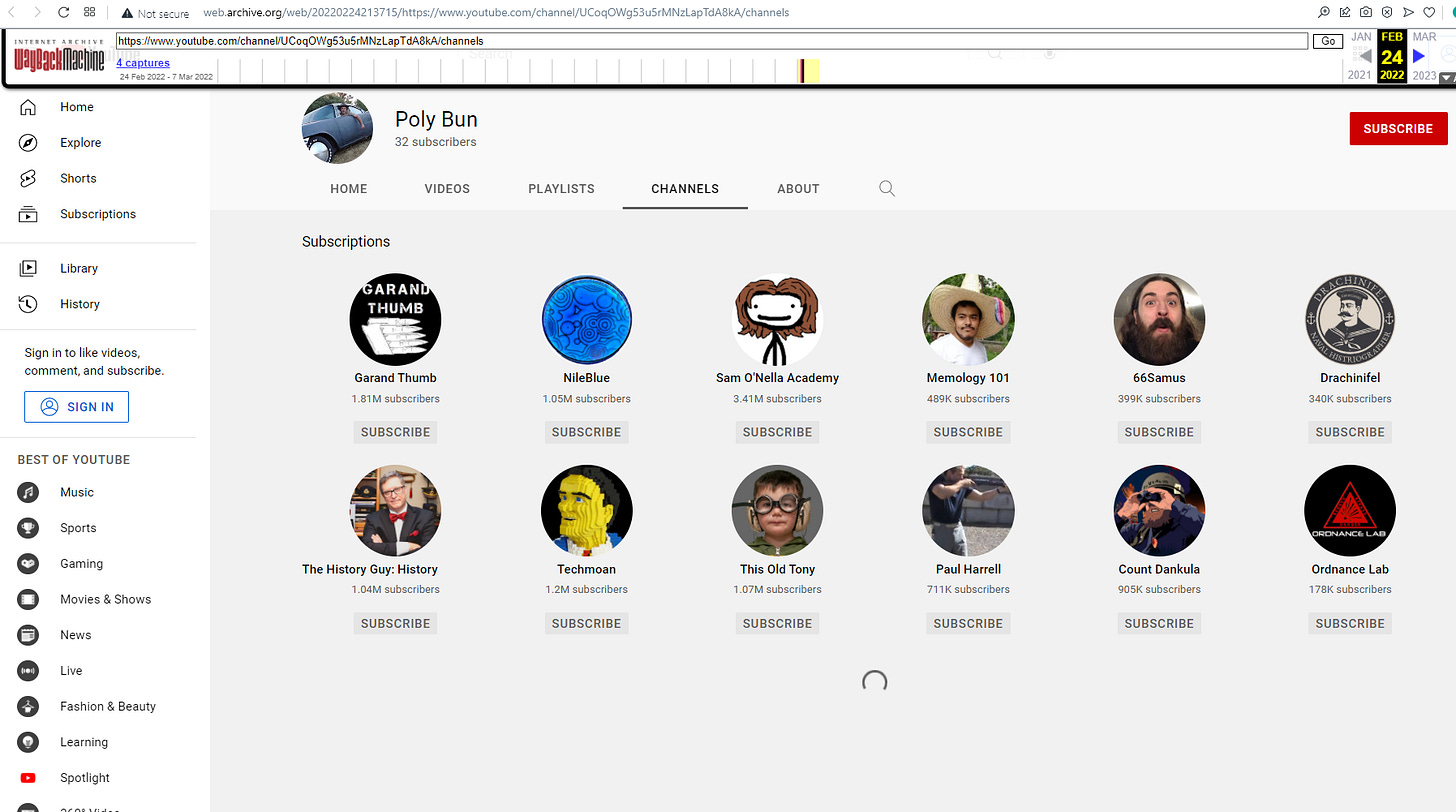
Task: Open the 4 captures link
Action: (143, 63)
